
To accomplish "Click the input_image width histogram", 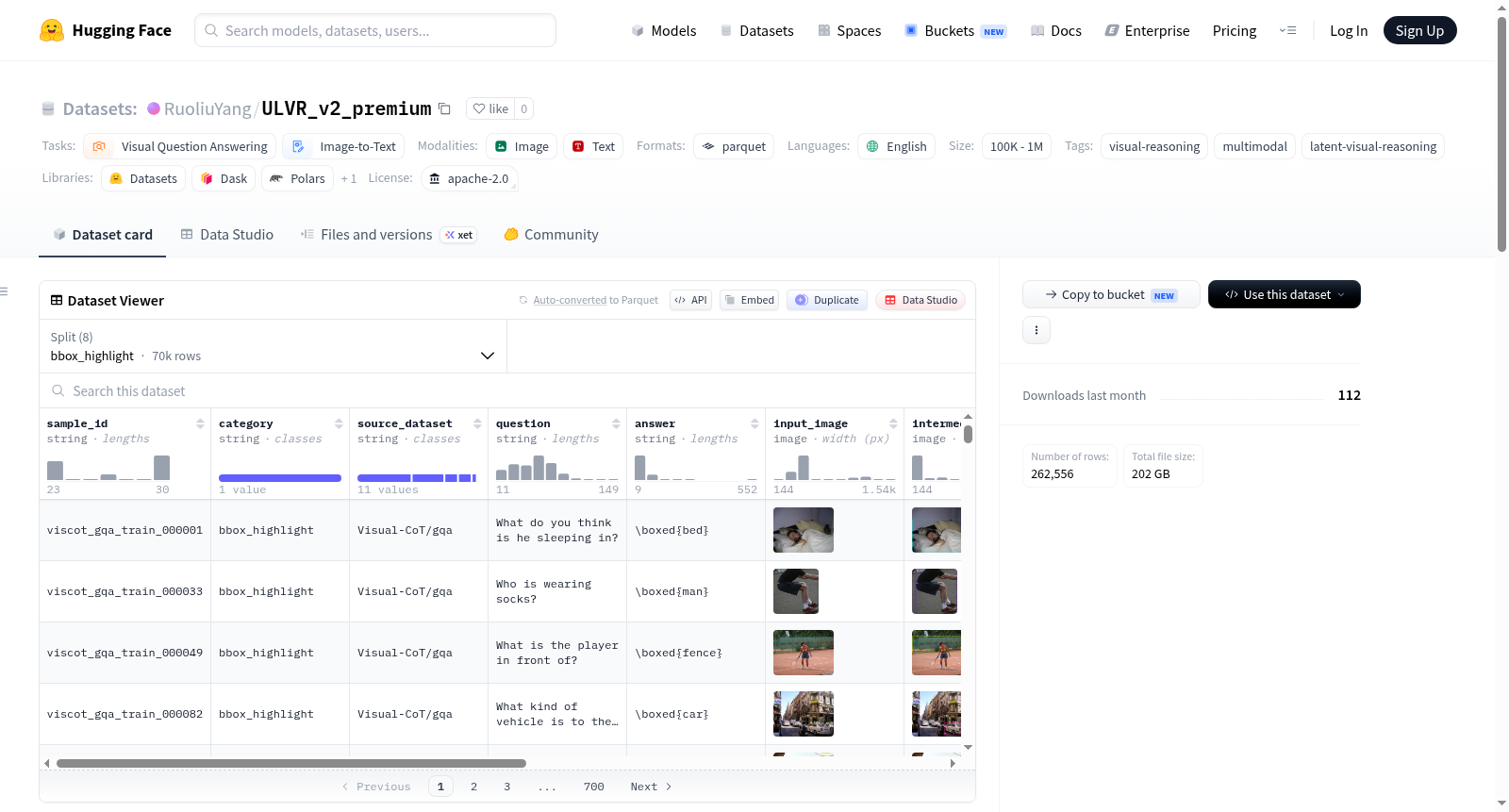I will pos(835,468).
